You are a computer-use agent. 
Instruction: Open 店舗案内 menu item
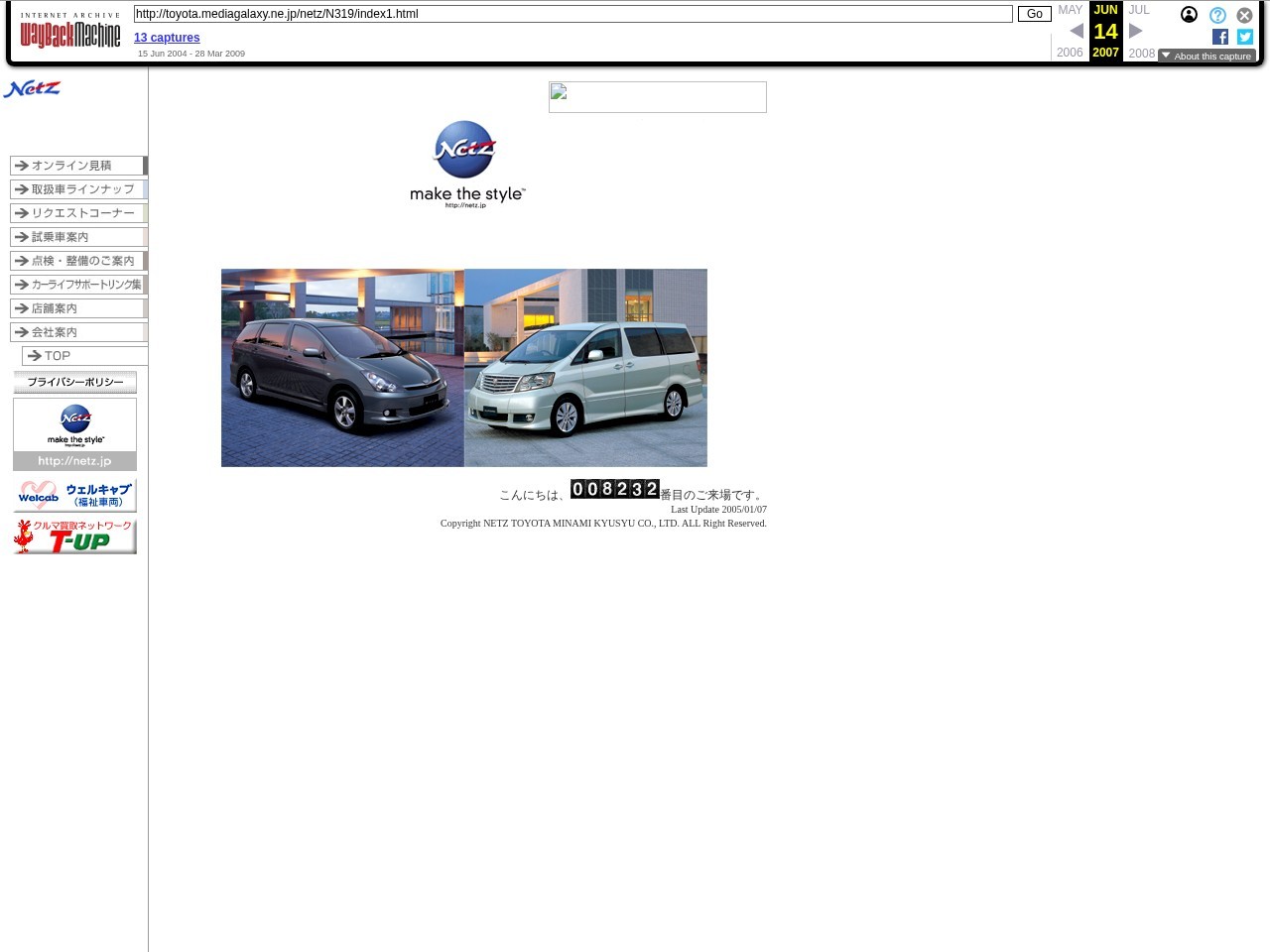(x=78, y=308)
